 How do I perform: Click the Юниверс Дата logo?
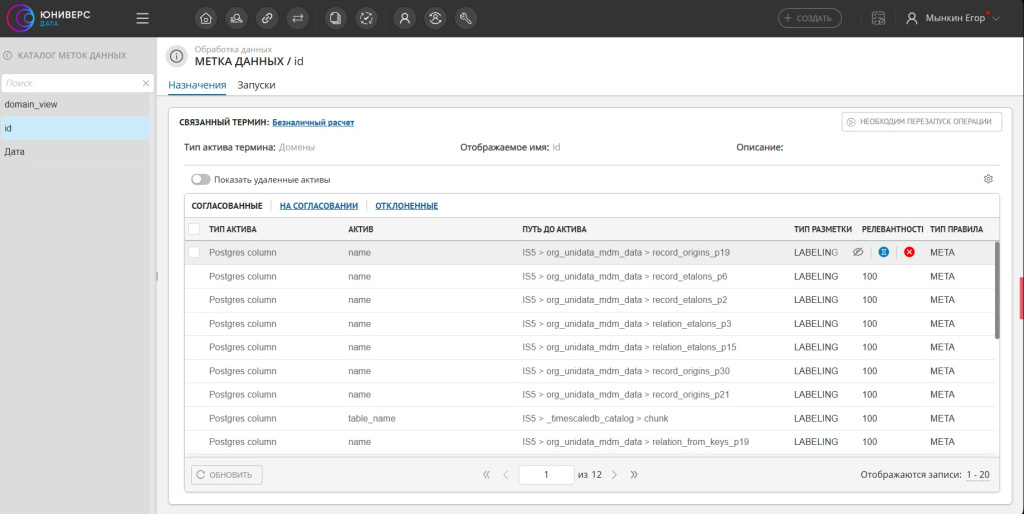click(48, 18)
